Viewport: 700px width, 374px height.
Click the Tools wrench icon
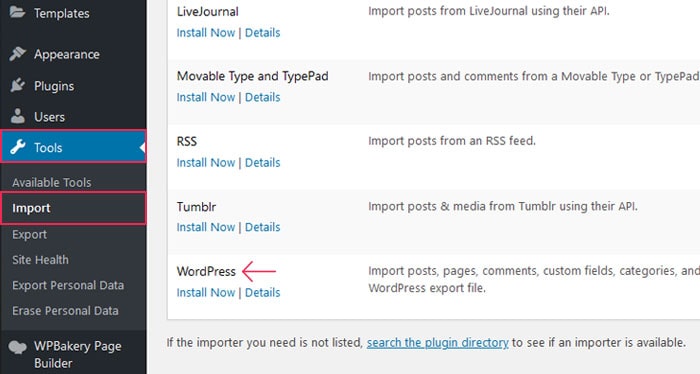[17, 147]
